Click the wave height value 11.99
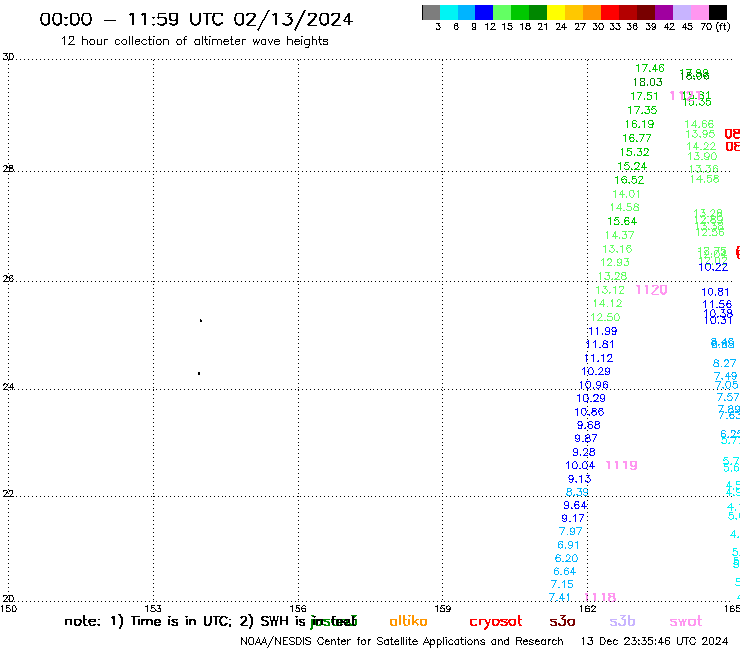 [x=603, y=331]
